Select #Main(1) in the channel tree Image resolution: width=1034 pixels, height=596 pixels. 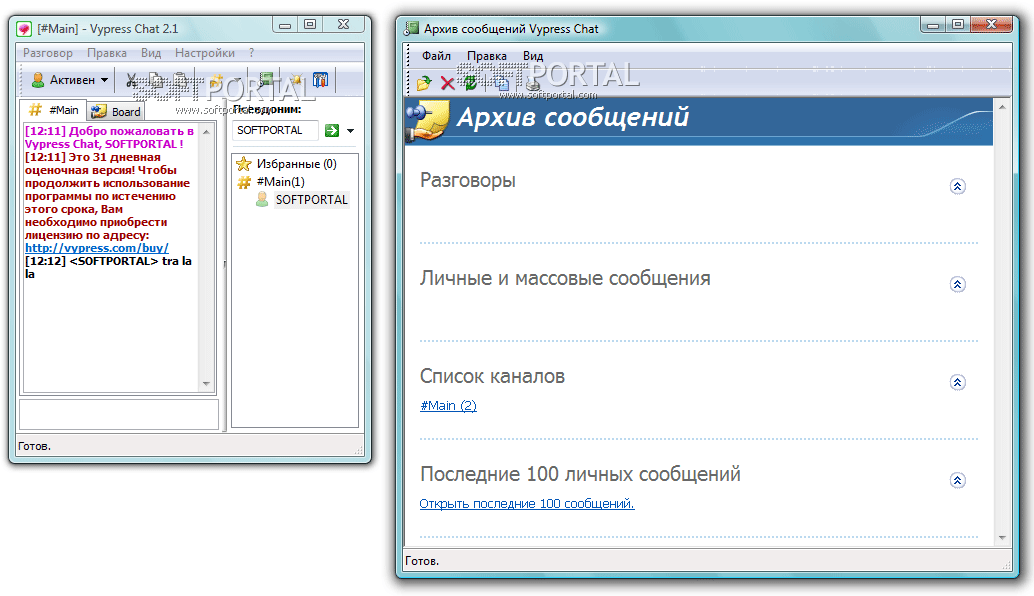tap(280, 181)
